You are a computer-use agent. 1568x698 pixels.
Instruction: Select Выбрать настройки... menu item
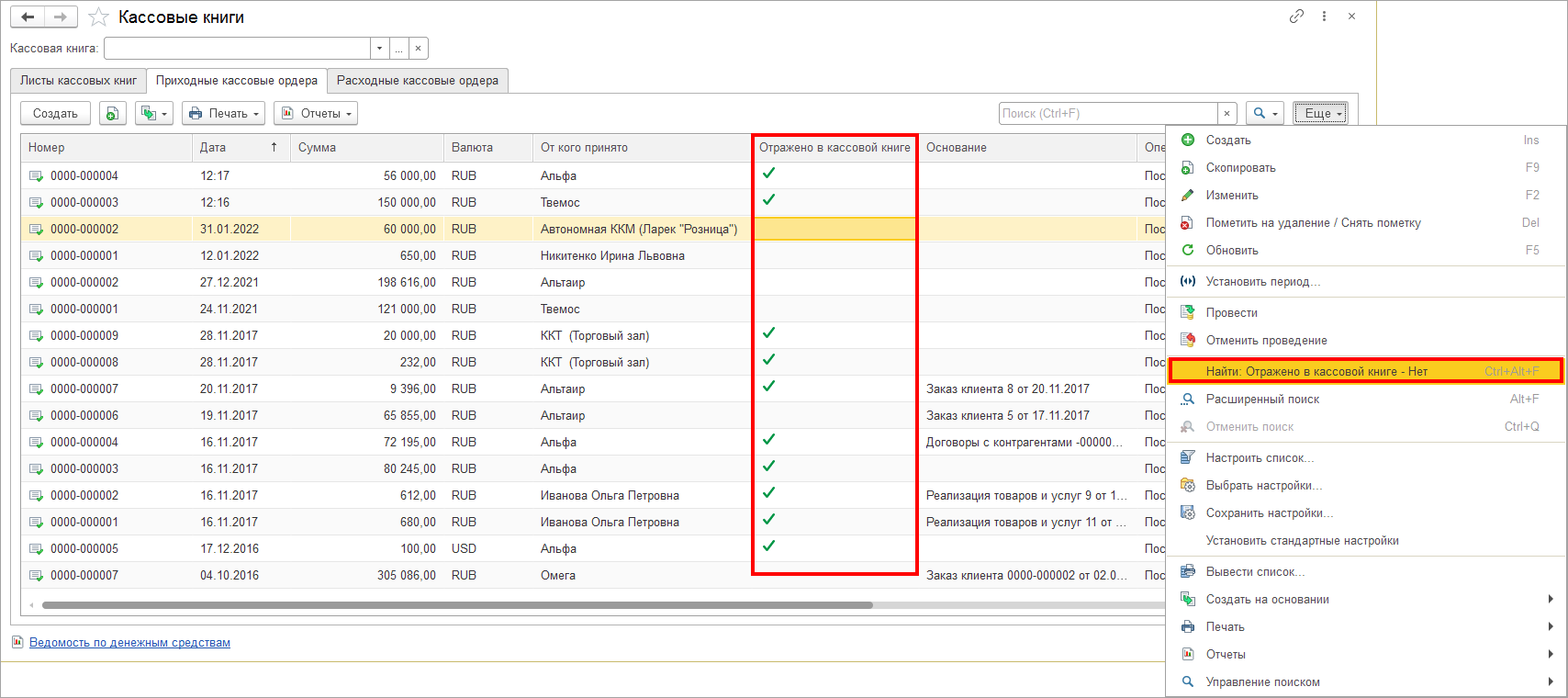click(x=1366, y=485)
